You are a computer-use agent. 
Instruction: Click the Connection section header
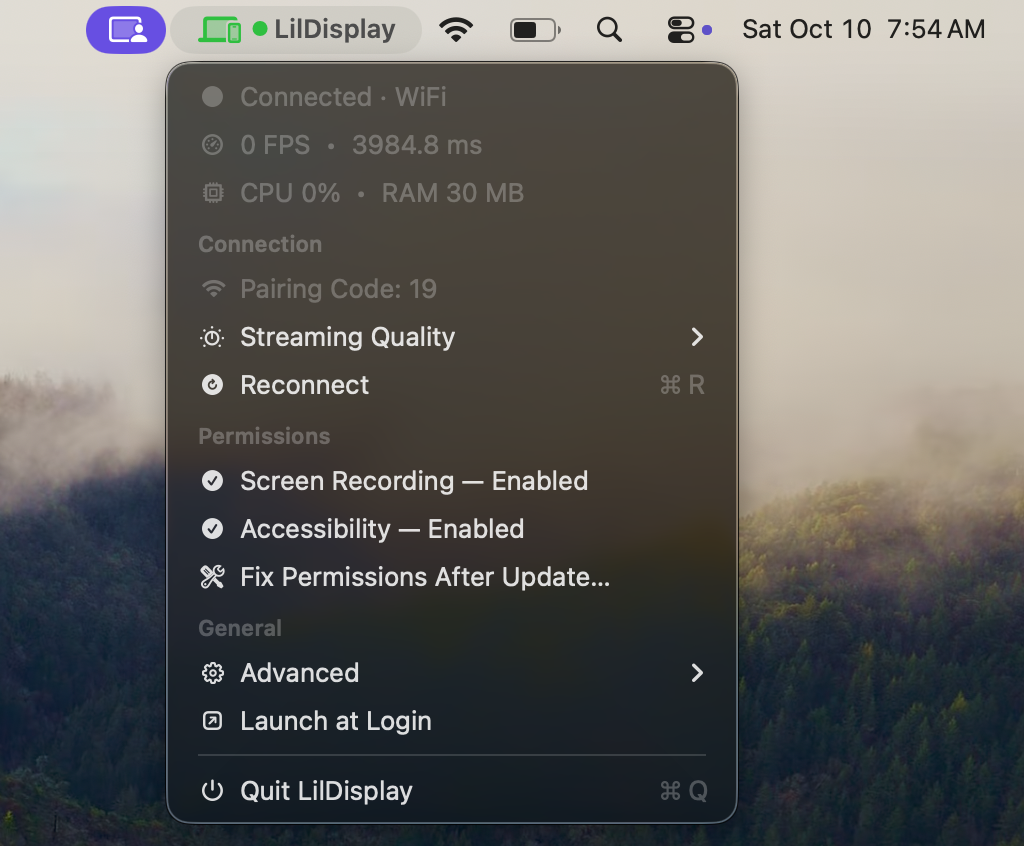point(260,244)
